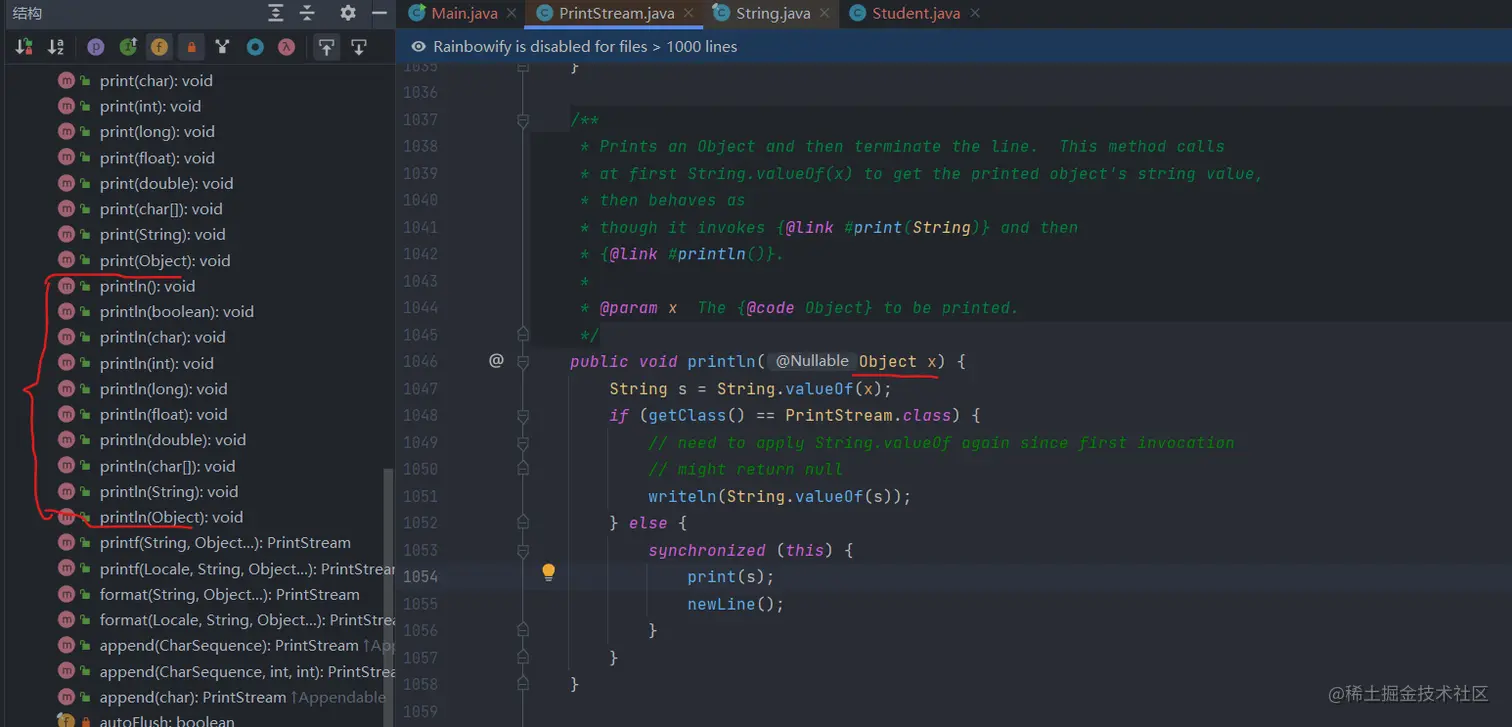Click writeln(String.valueOf(s)) on line 1051
Screen dimensions: 1512x727
(x=780, y=496)
